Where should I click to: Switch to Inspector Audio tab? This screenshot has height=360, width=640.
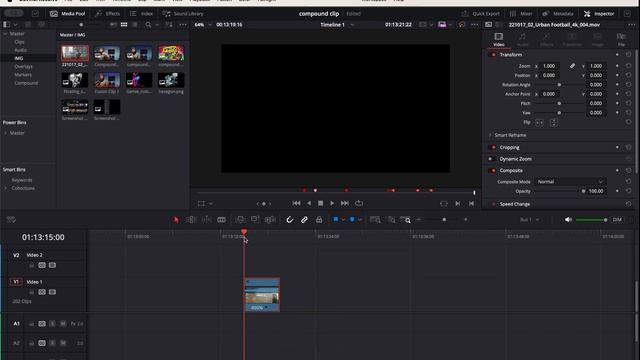click(x=522, y=40)
